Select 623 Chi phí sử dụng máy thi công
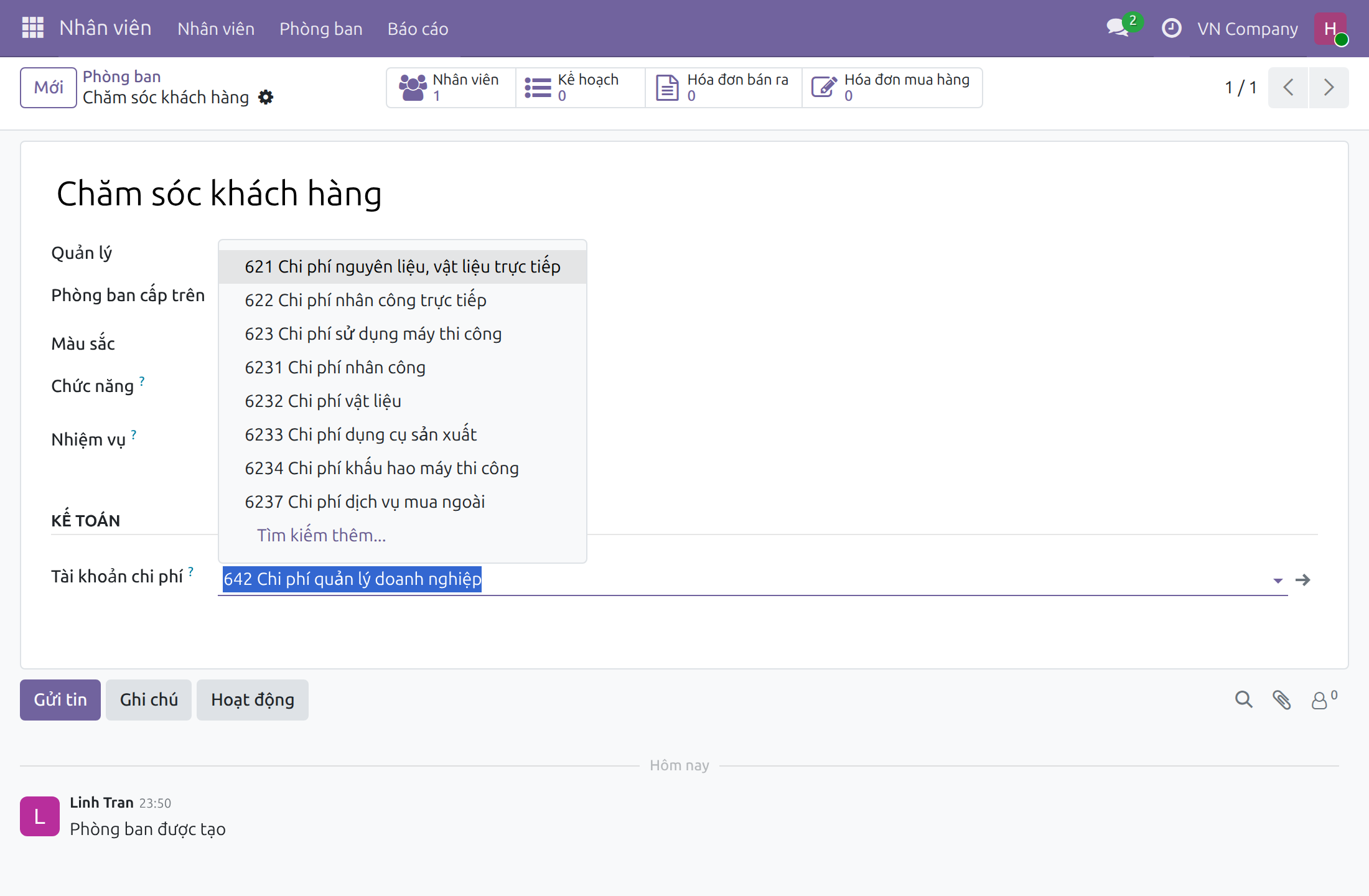Image resolution: width=1369 pixels, height=896 pixels. tap(403, 334)
